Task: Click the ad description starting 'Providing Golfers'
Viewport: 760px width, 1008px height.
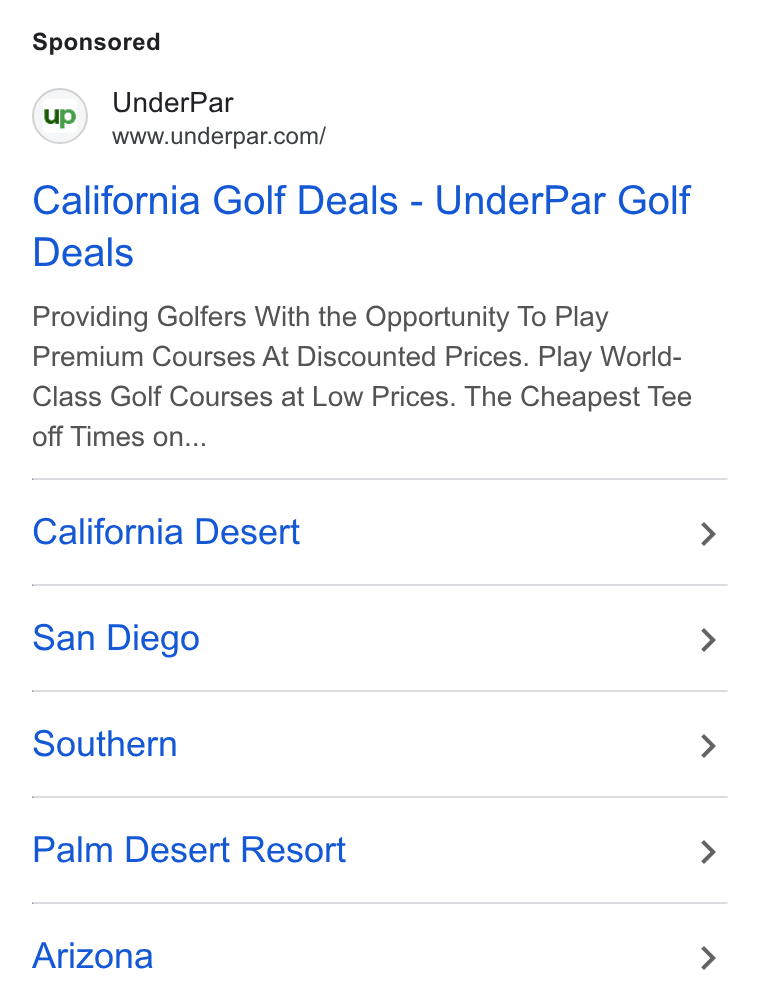Action: click(x=362, y=377)
